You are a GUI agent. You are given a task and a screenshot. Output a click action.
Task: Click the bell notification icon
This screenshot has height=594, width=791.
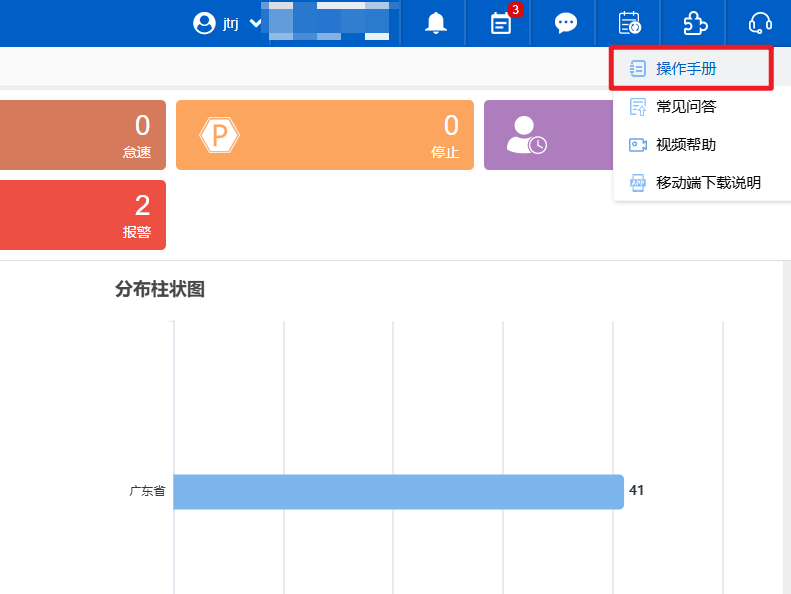point(436,23)
